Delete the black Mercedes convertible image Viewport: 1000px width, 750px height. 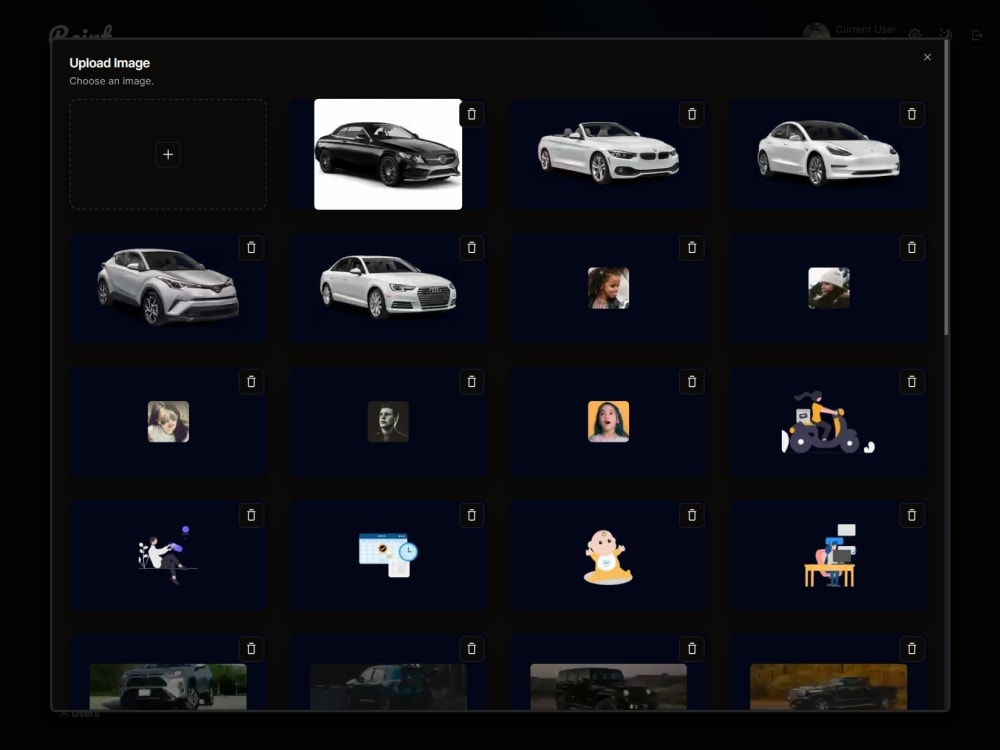click(x=471, y=114)
